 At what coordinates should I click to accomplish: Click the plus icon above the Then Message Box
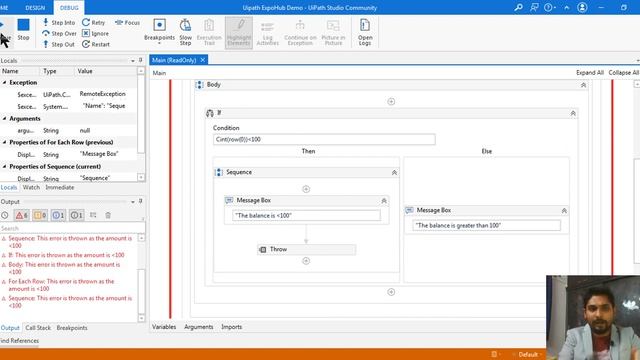pos(306,189)
